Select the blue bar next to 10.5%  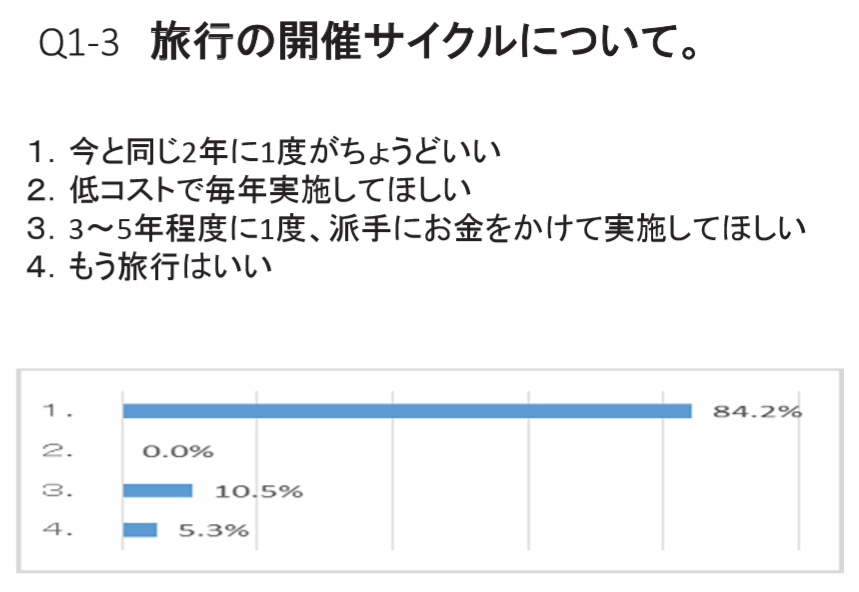pos(157,490)
